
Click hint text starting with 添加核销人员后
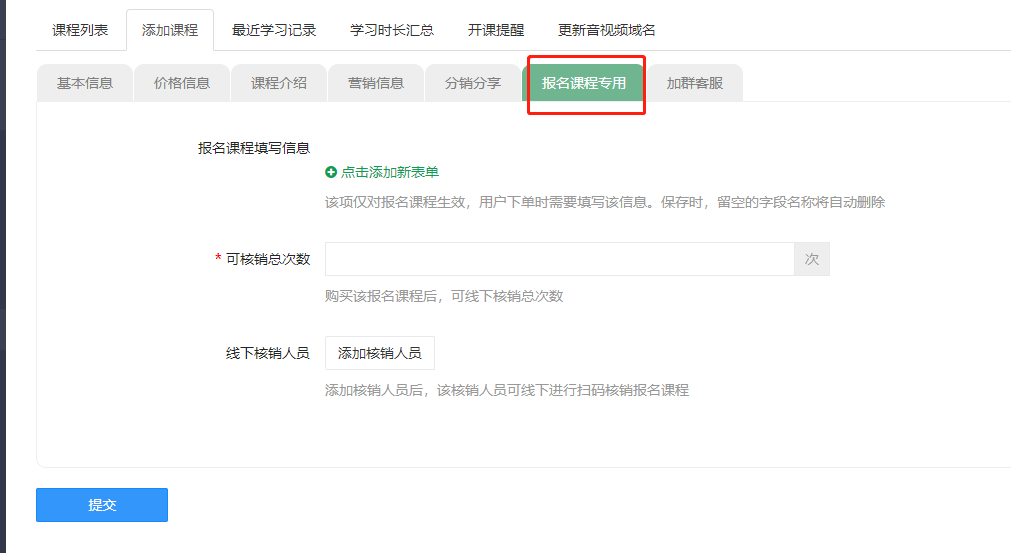(x=507, y=390)
